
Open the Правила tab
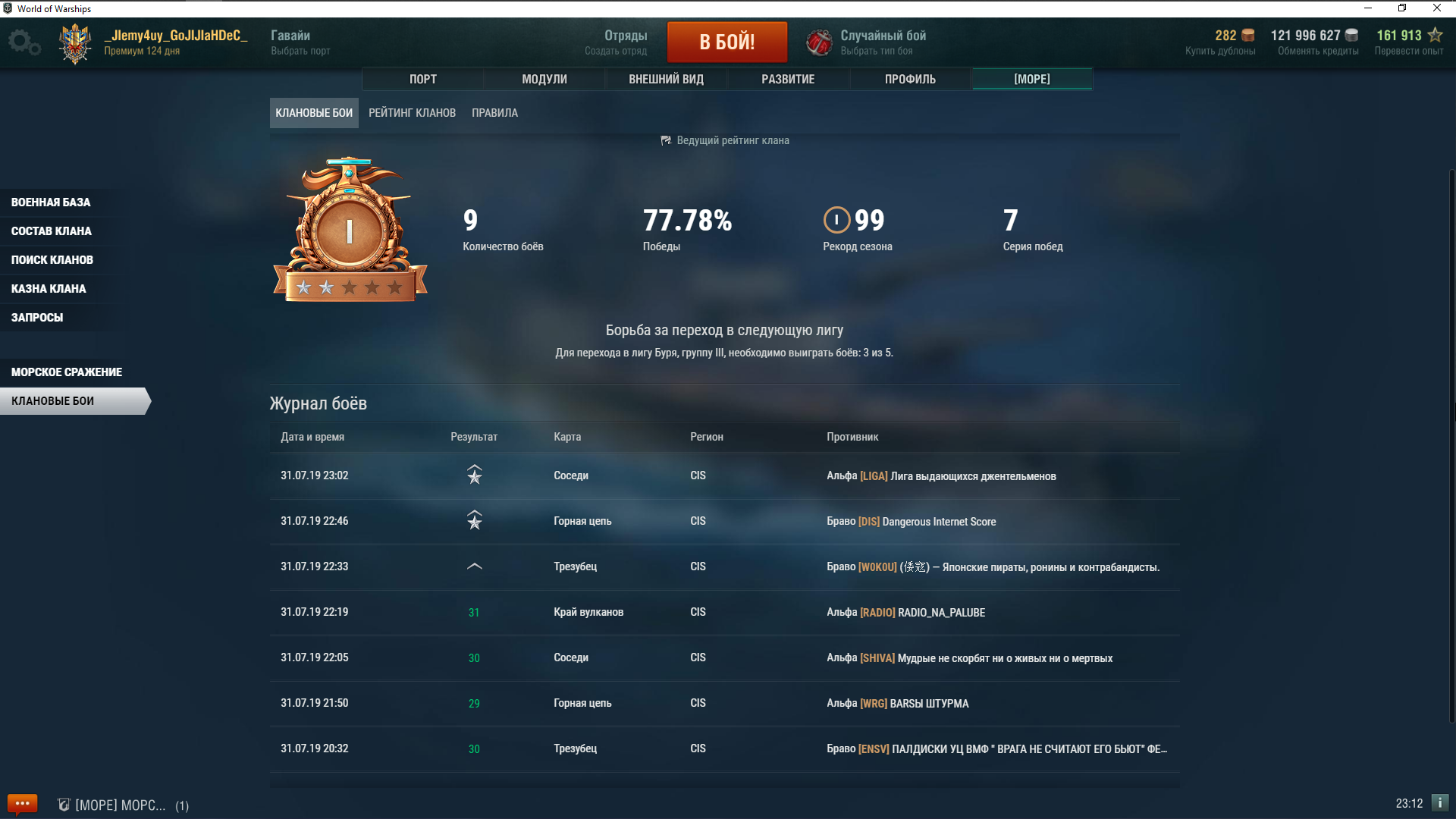pos(494,113)
